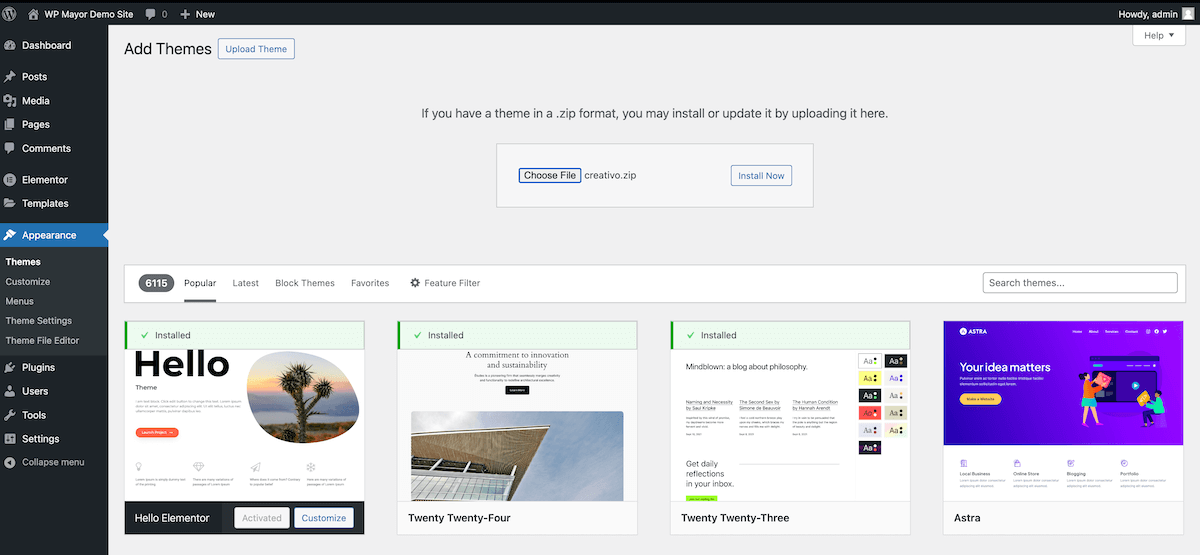
Task: Click the Posts pushpin icon
Action: (x=10, y=77)
